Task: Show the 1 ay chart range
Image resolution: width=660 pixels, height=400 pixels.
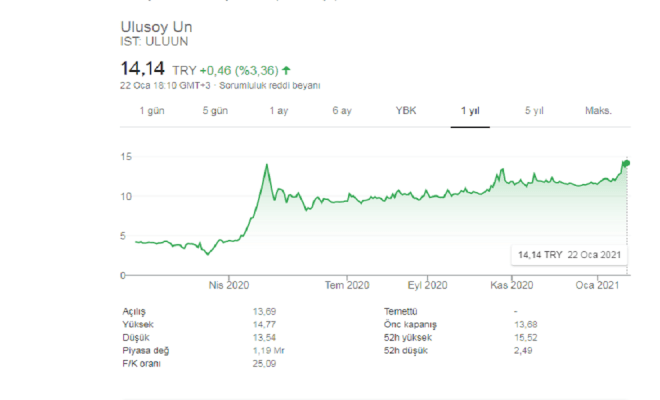Action: click(279, 110)
